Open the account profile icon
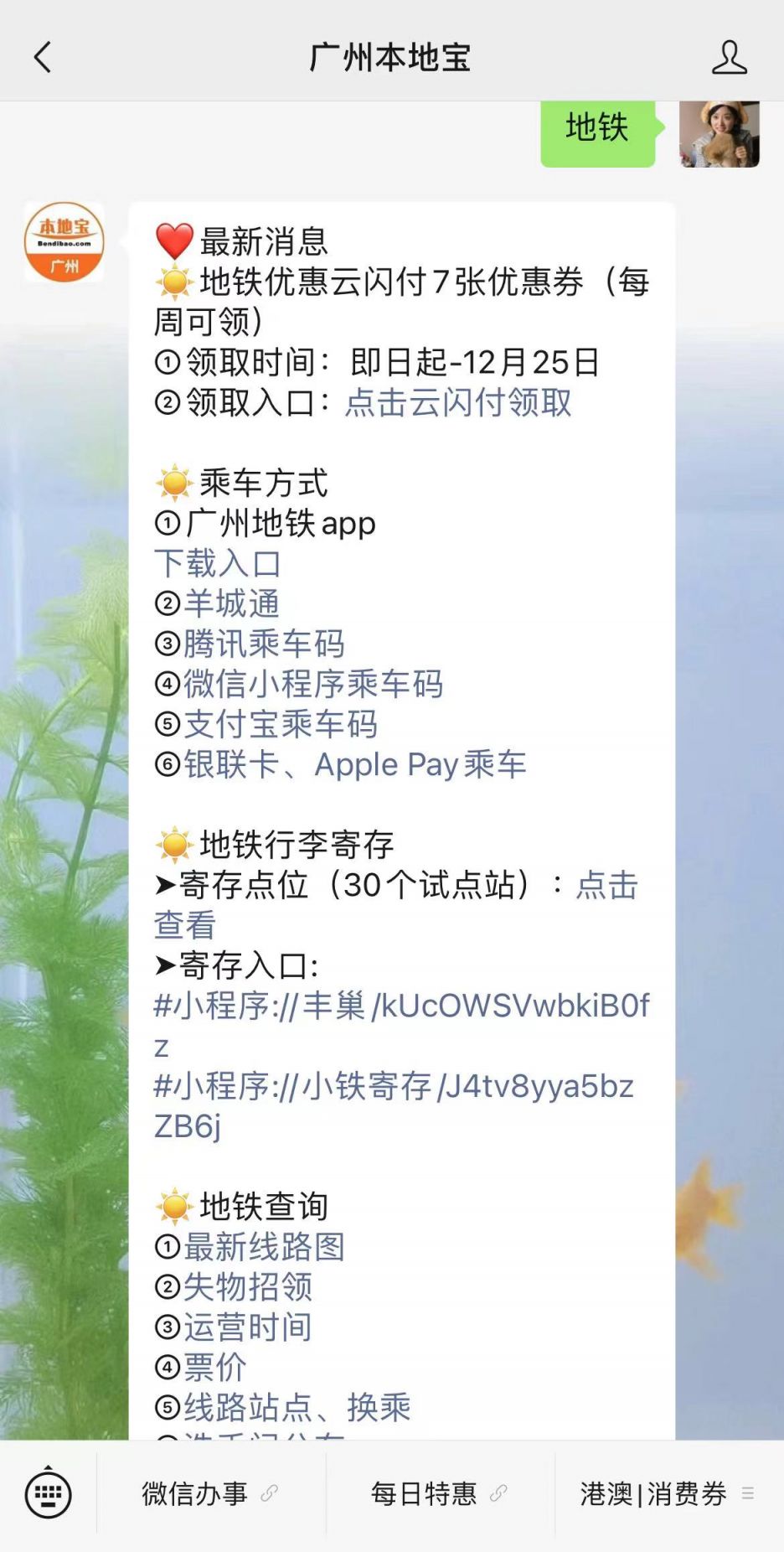This screenshot has width=784, height=1552. pyautogui.click(x=729, y=57)
